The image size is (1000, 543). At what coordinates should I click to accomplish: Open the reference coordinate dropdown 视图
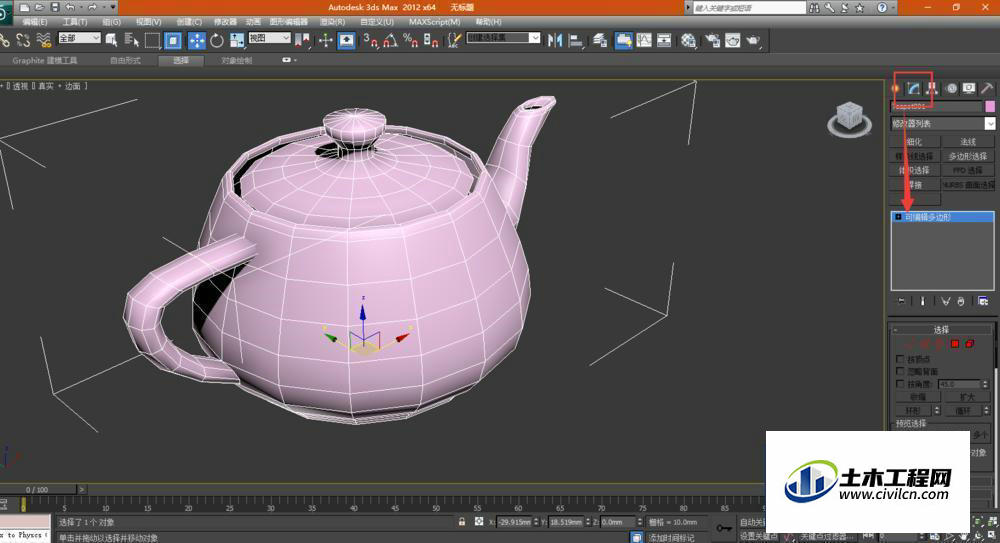click(269, 38)
